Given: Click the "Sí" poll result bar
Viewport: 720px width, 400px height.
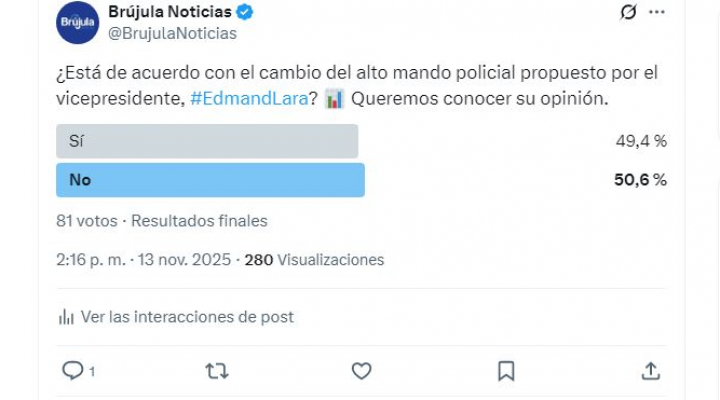Looking at the screenshot, I should (207, 141).
